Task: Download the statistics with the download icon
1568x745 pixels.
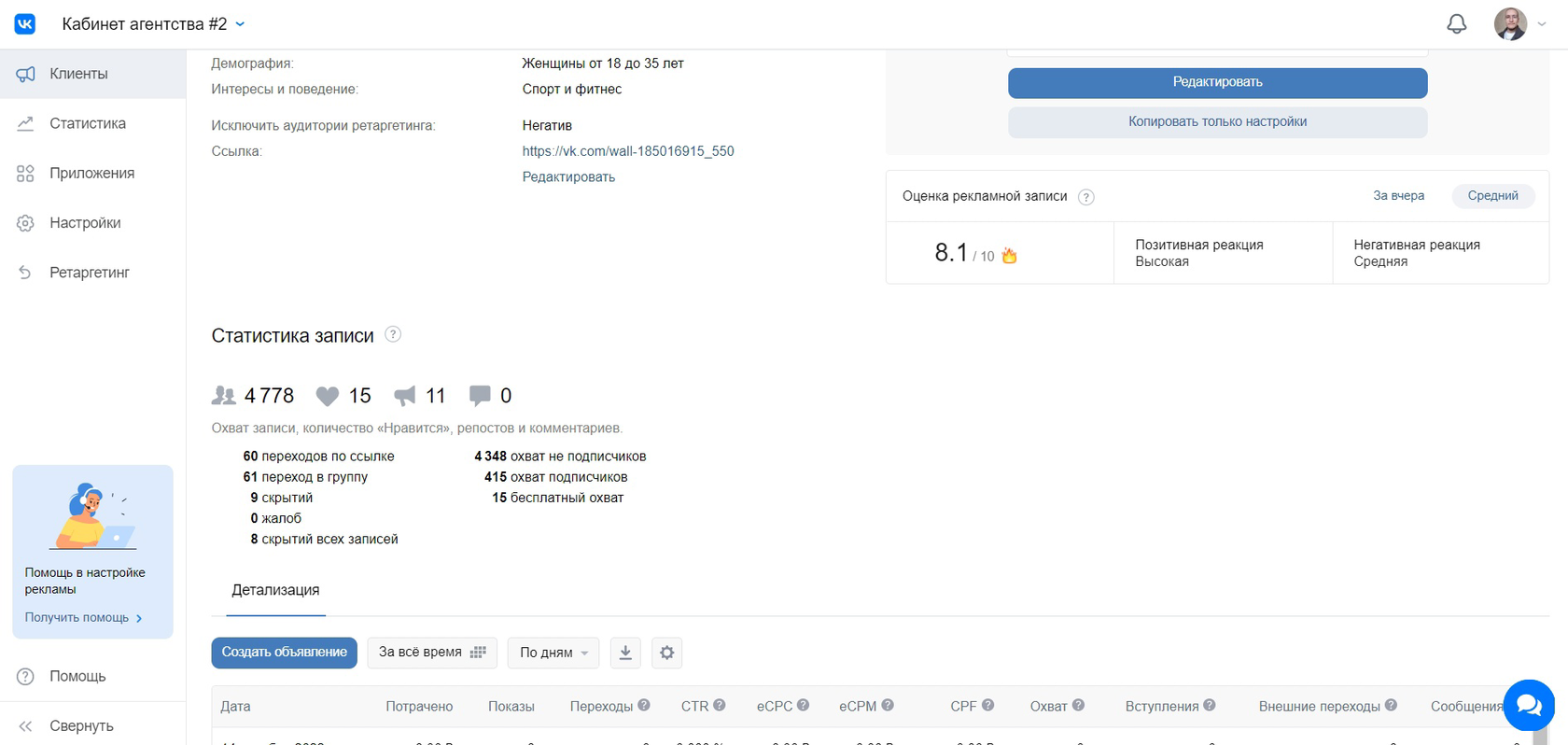Action: 625,653
